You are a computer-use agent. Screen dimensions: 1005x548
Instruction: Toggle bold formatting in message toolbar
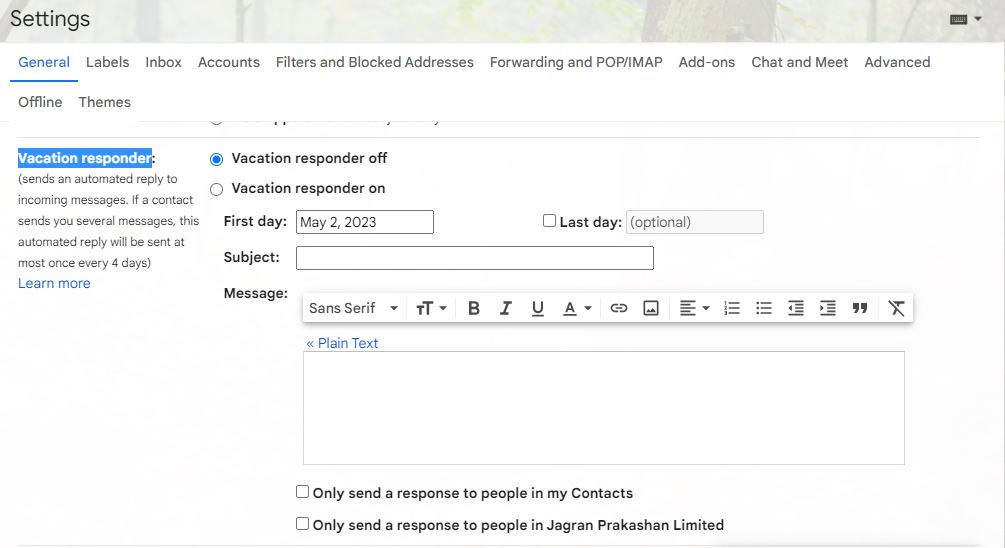pos(474,308)
